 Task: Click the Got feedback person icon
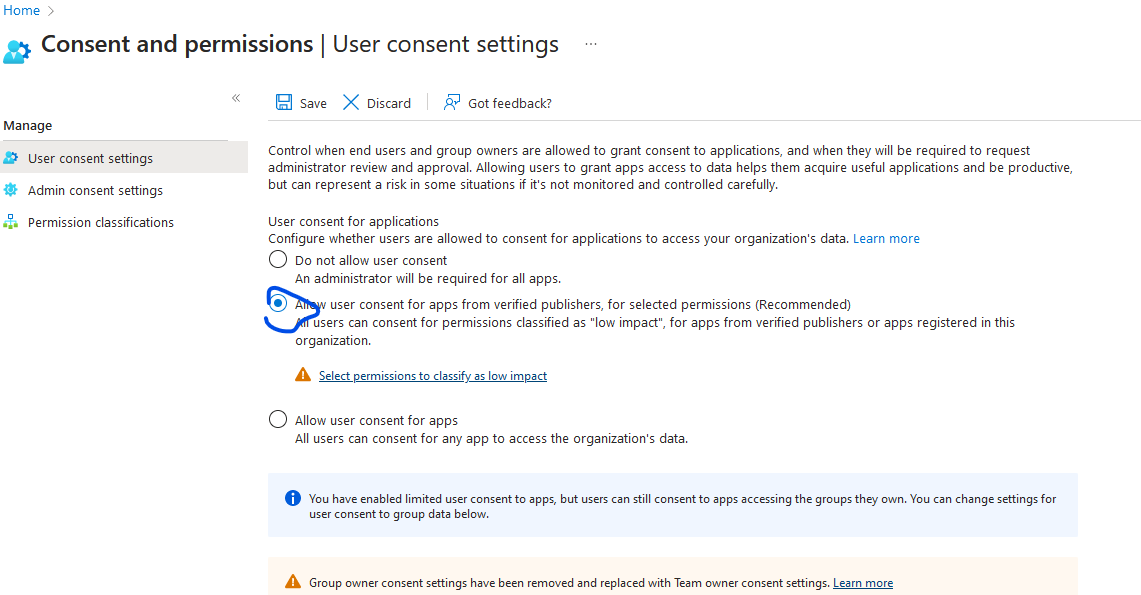pyautogui.click(x=452, y=103)
